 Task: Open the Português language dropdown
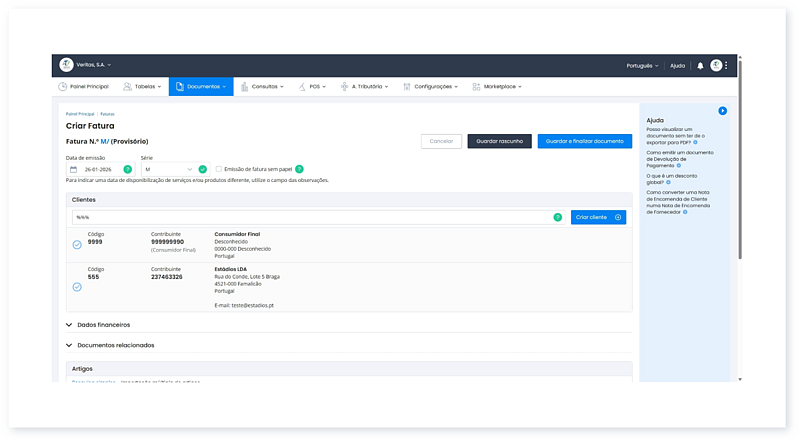tap(641, 65)
